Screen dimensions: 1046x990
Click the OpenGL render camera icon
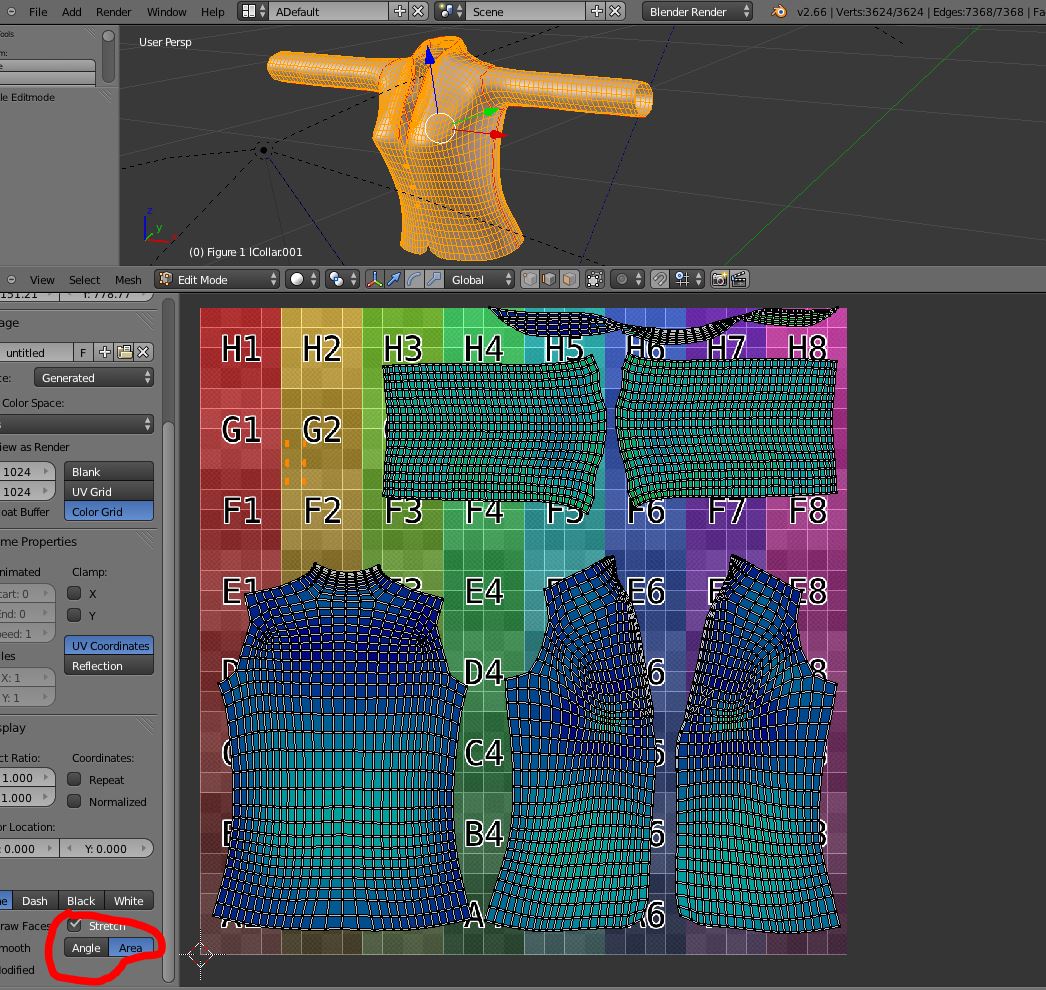(x=719, y=280)
